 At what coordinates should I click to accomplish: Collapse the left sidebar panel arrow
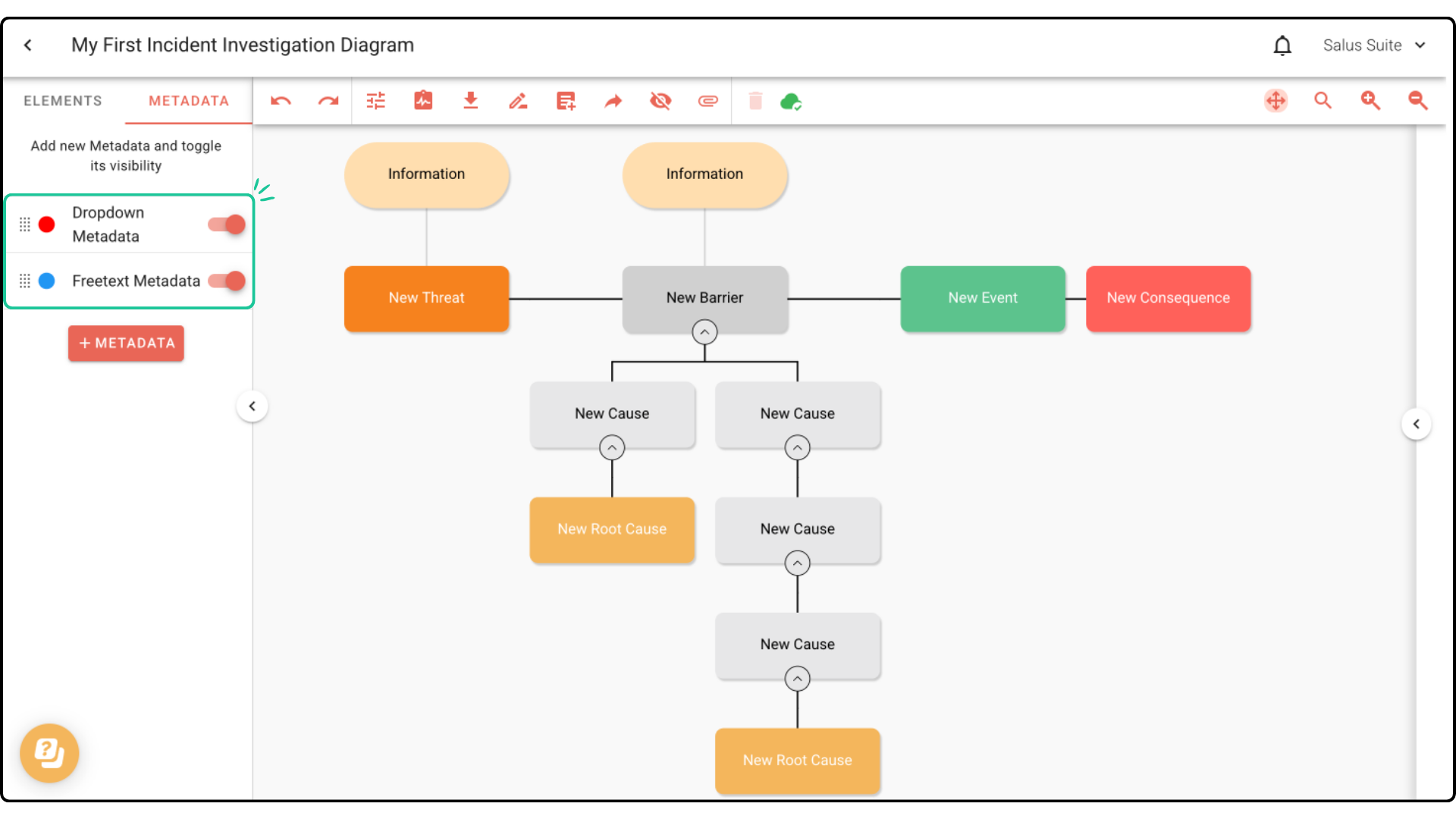click(x=253, y=406)
